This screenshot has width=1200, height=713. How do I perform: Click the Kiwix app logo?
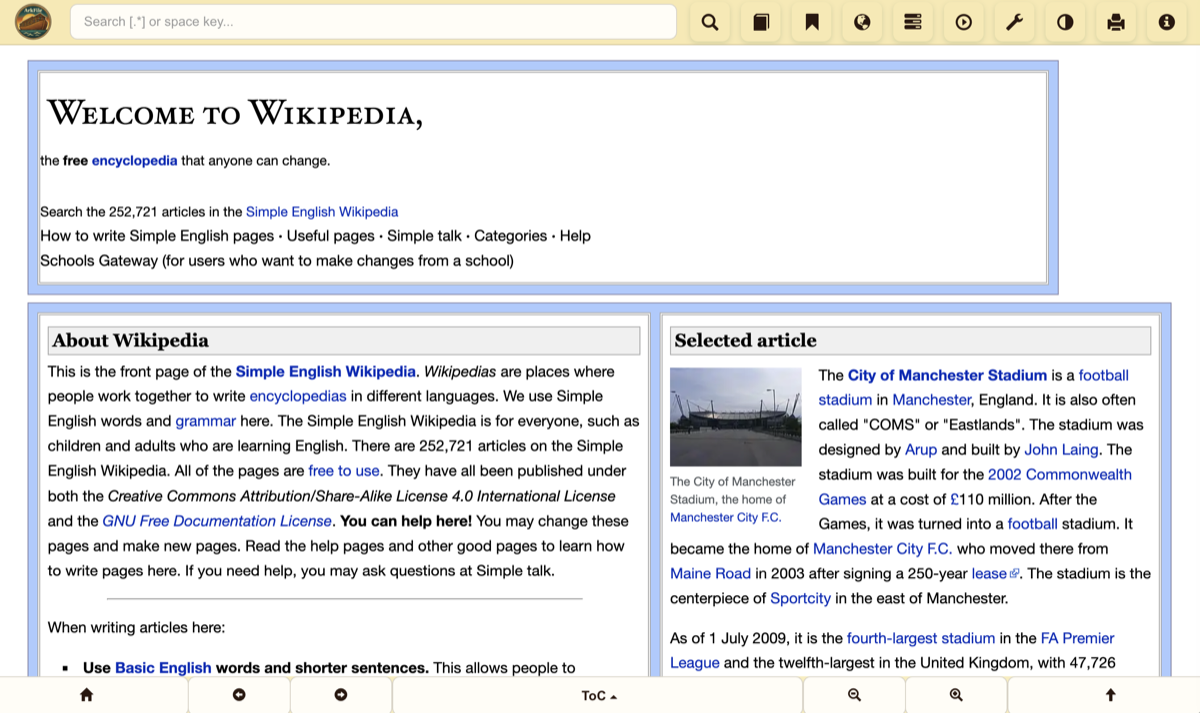33,22
